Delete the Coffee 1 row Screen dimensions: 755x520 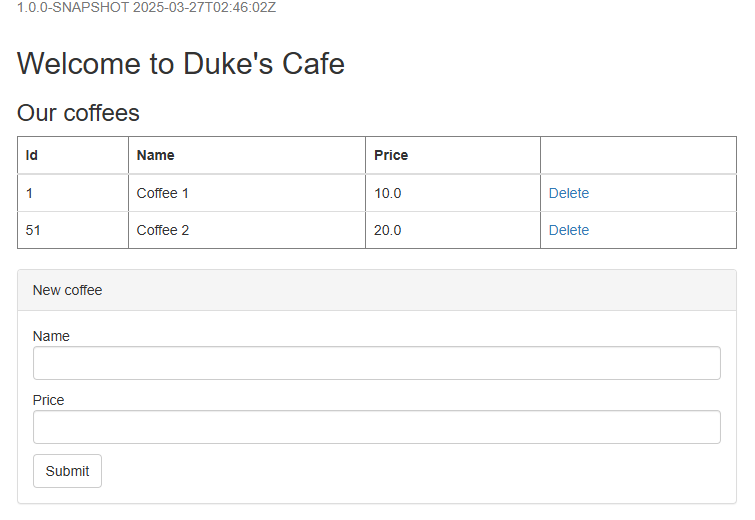(x=568, y=193)
